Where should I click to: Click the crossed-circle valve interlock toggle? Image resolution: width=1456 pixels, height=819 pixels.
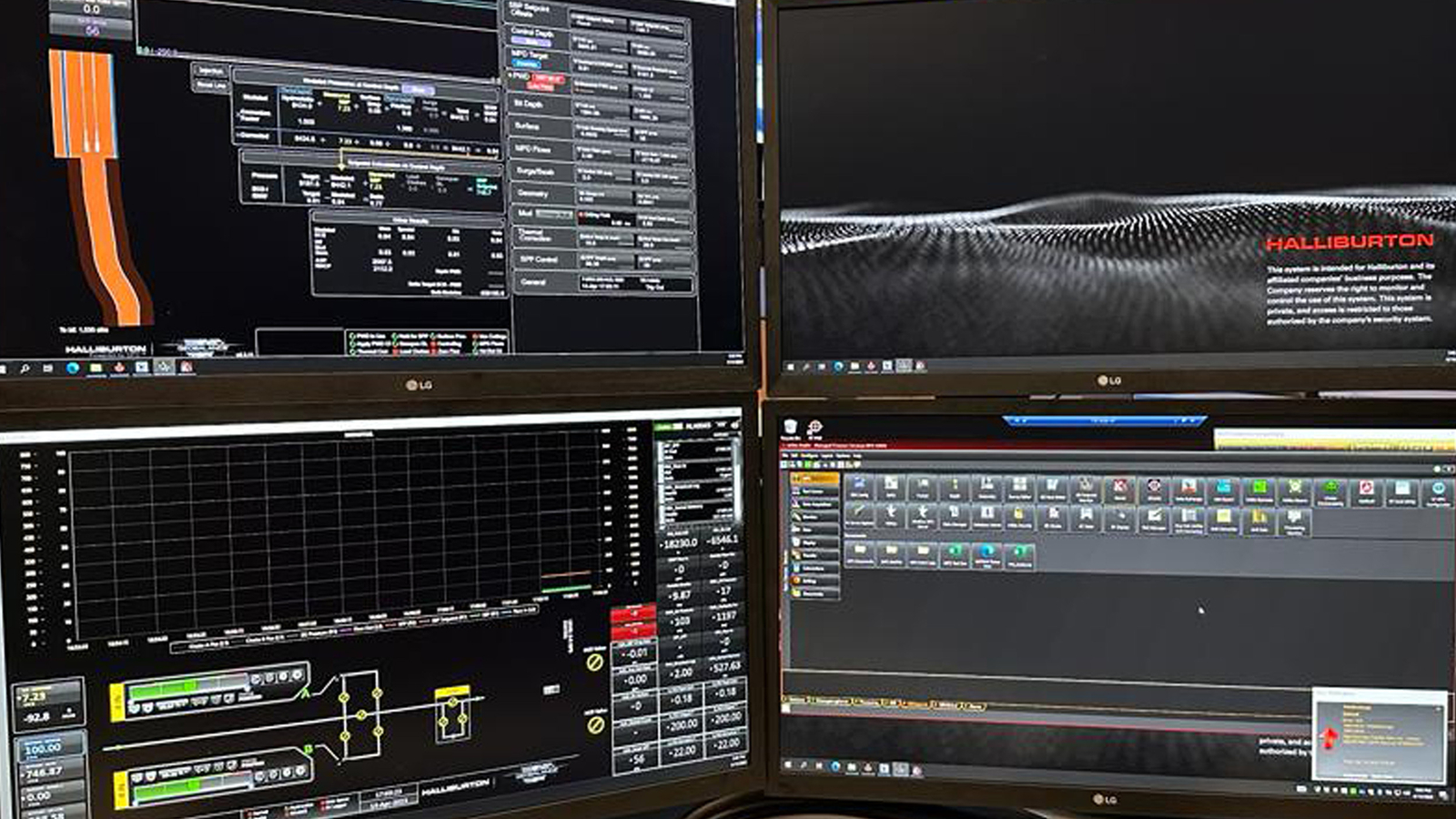pos(593,662)
